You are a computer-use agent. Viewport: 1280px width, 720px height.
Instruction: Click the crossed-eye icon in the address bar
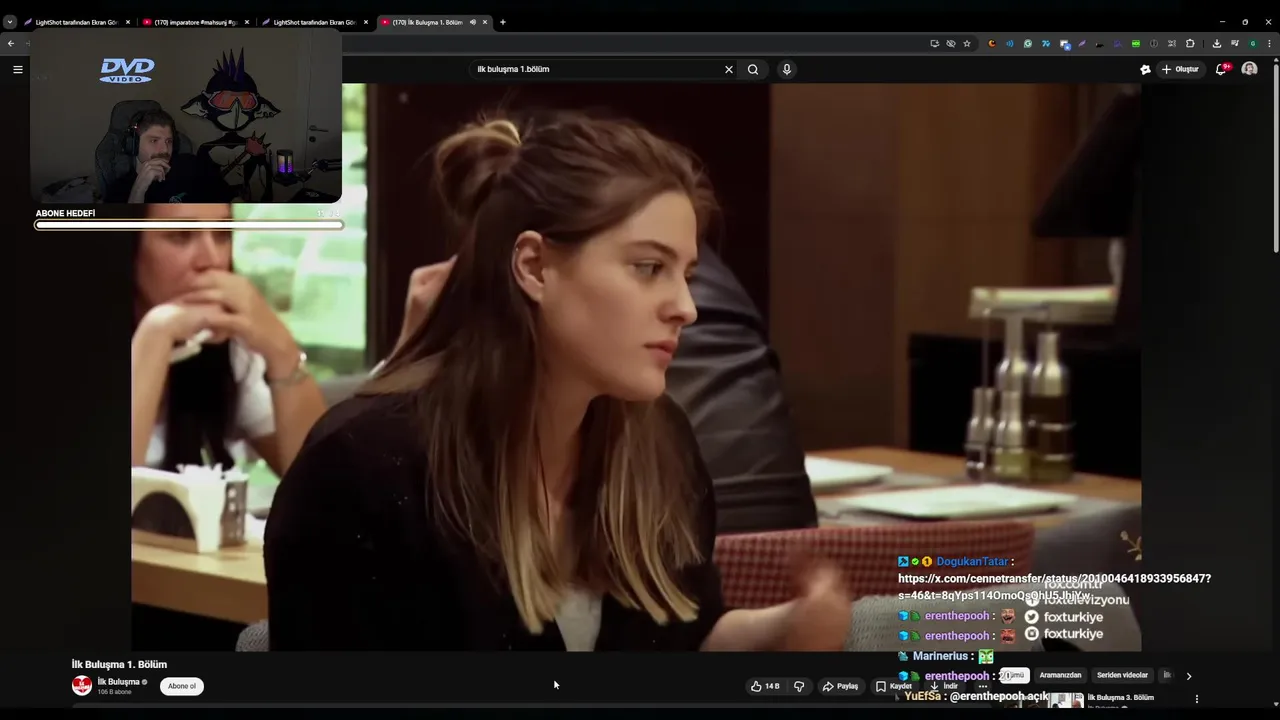(951, 43)
